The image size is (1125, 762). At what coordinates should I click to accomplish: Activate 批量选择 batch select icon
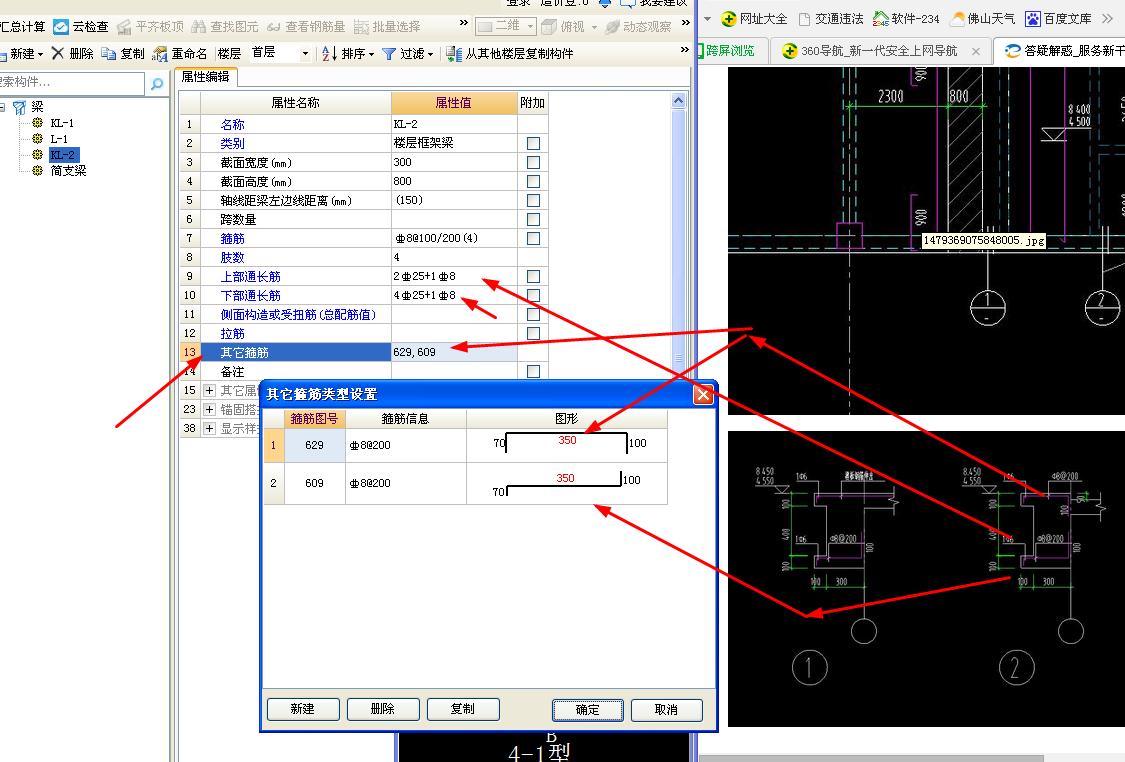[361, 27]
